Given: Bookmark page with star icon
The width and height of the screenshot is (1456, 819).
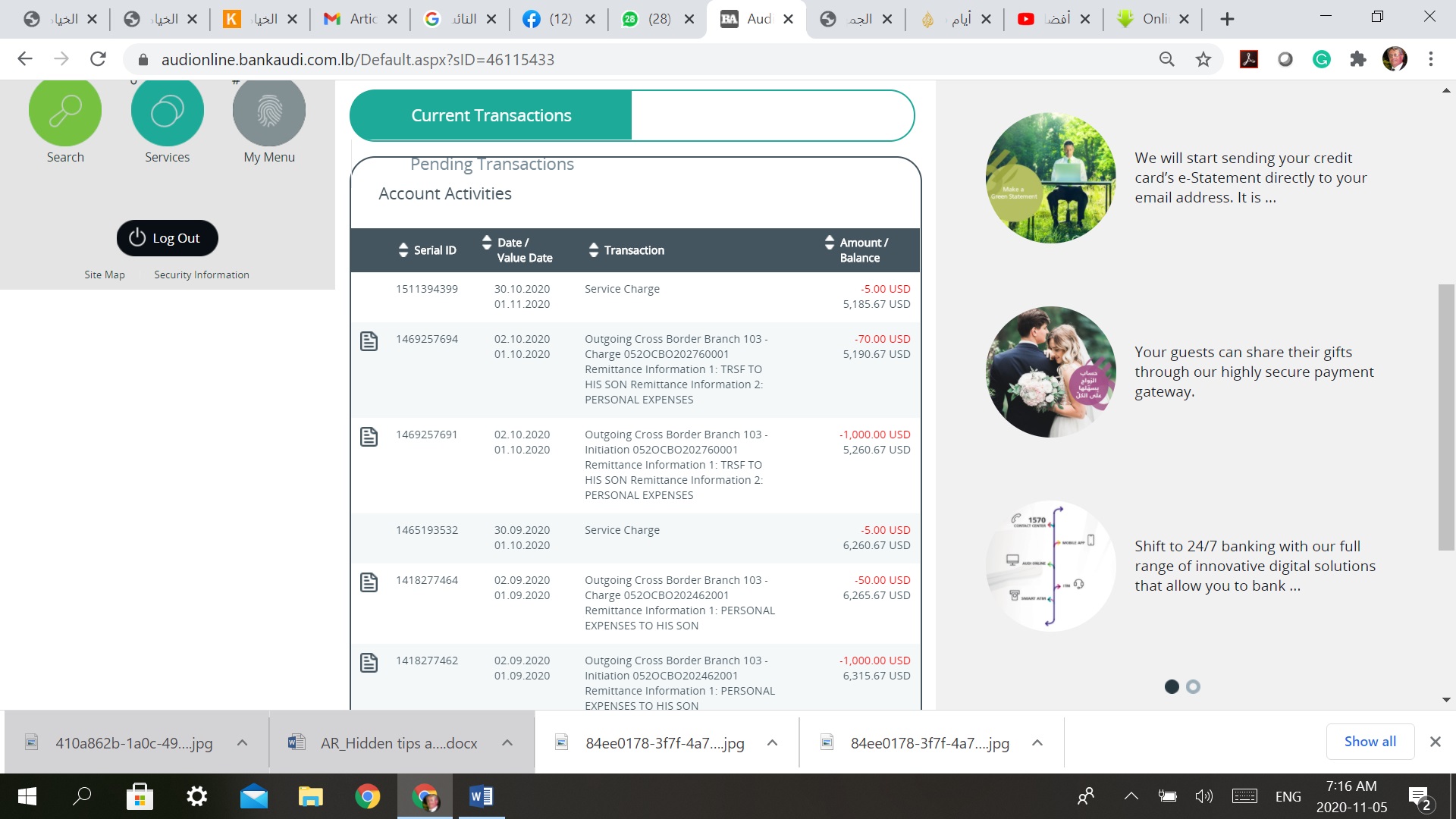Looking at the screenshot, I should (1203, 59).
